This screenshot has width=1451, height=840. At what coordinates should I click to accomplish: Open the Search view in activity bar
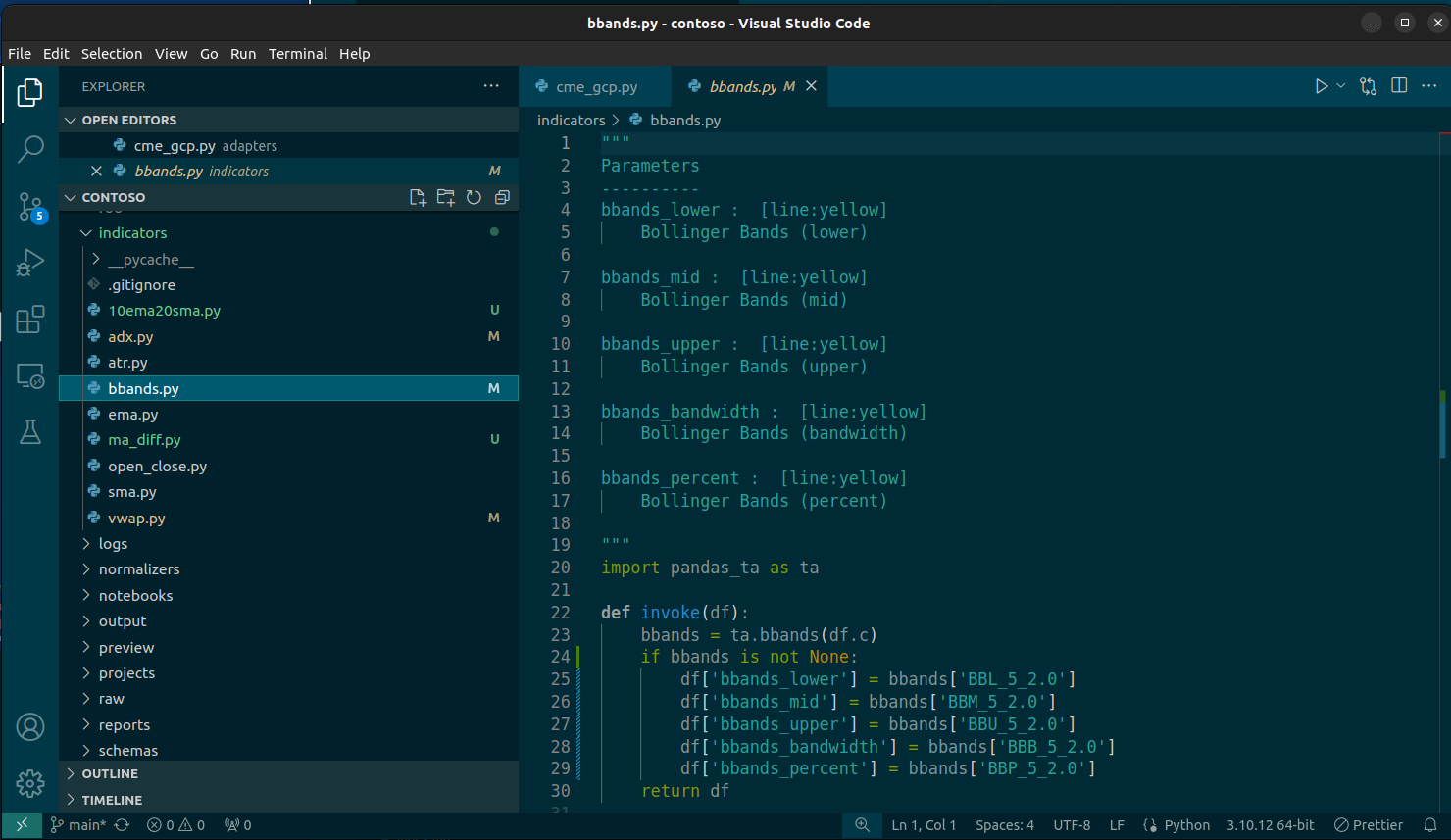[30, 149]
